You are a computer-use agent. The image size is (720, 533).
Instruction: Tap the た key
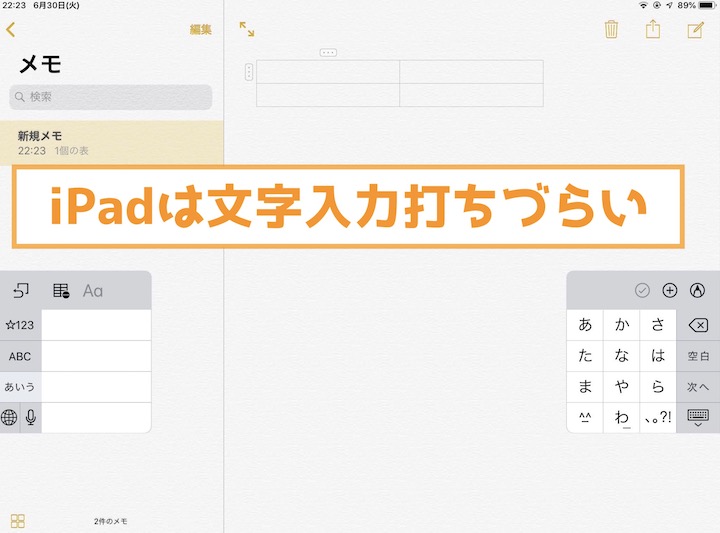[585, 356]
